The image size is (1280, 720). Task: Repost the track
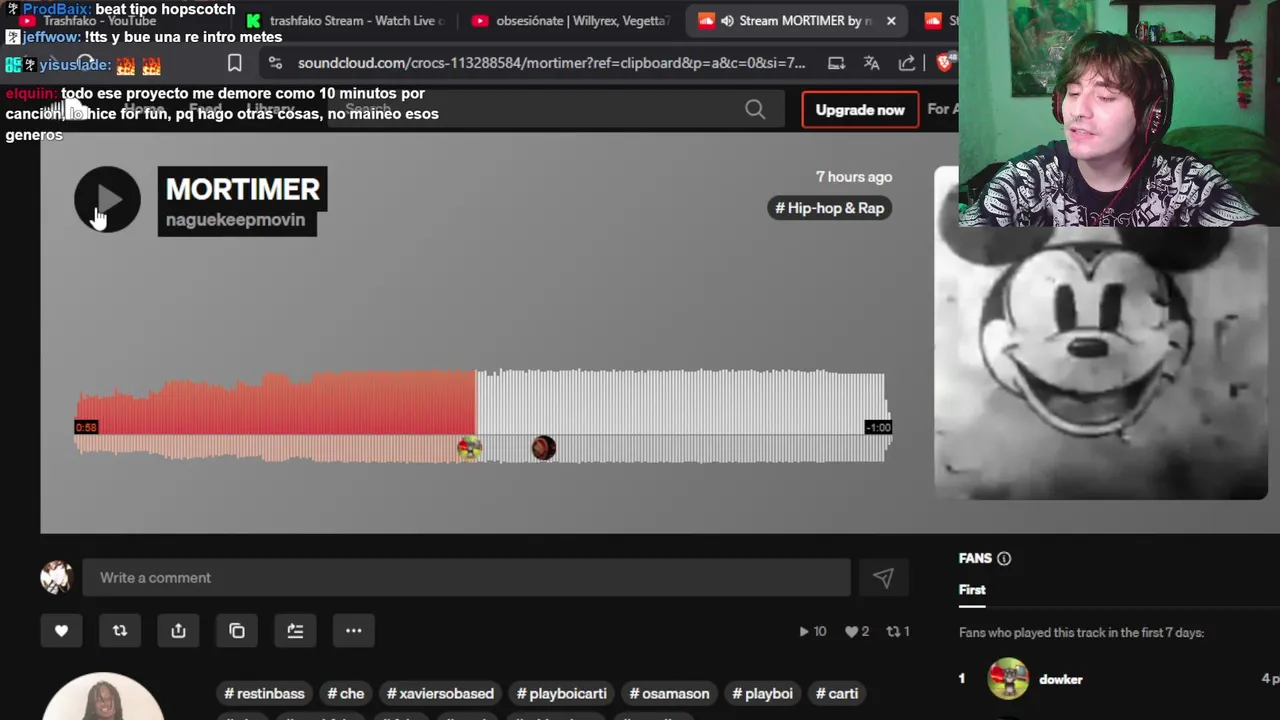120,630
